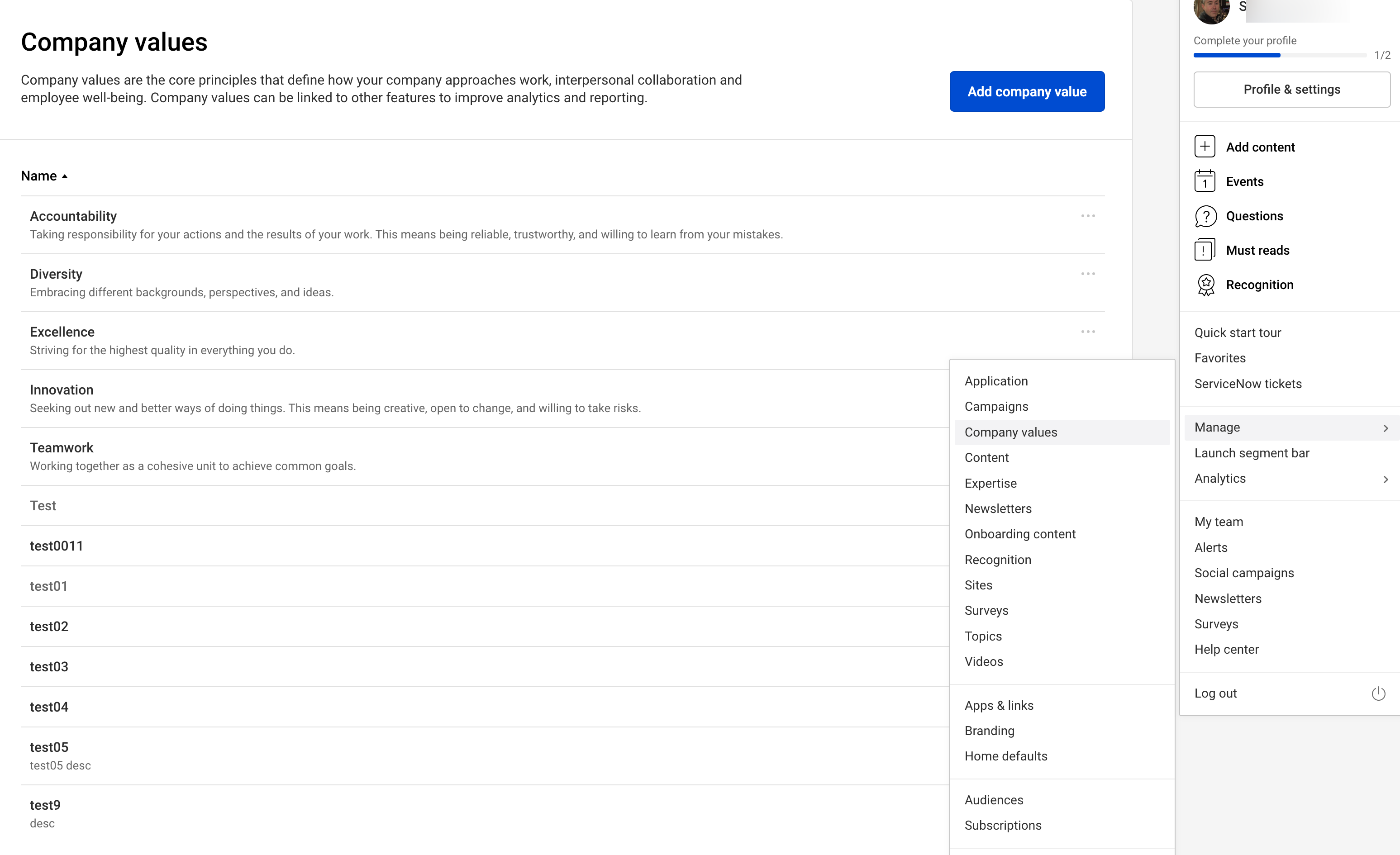Select Campaigns in the Manage submenu

996,407
